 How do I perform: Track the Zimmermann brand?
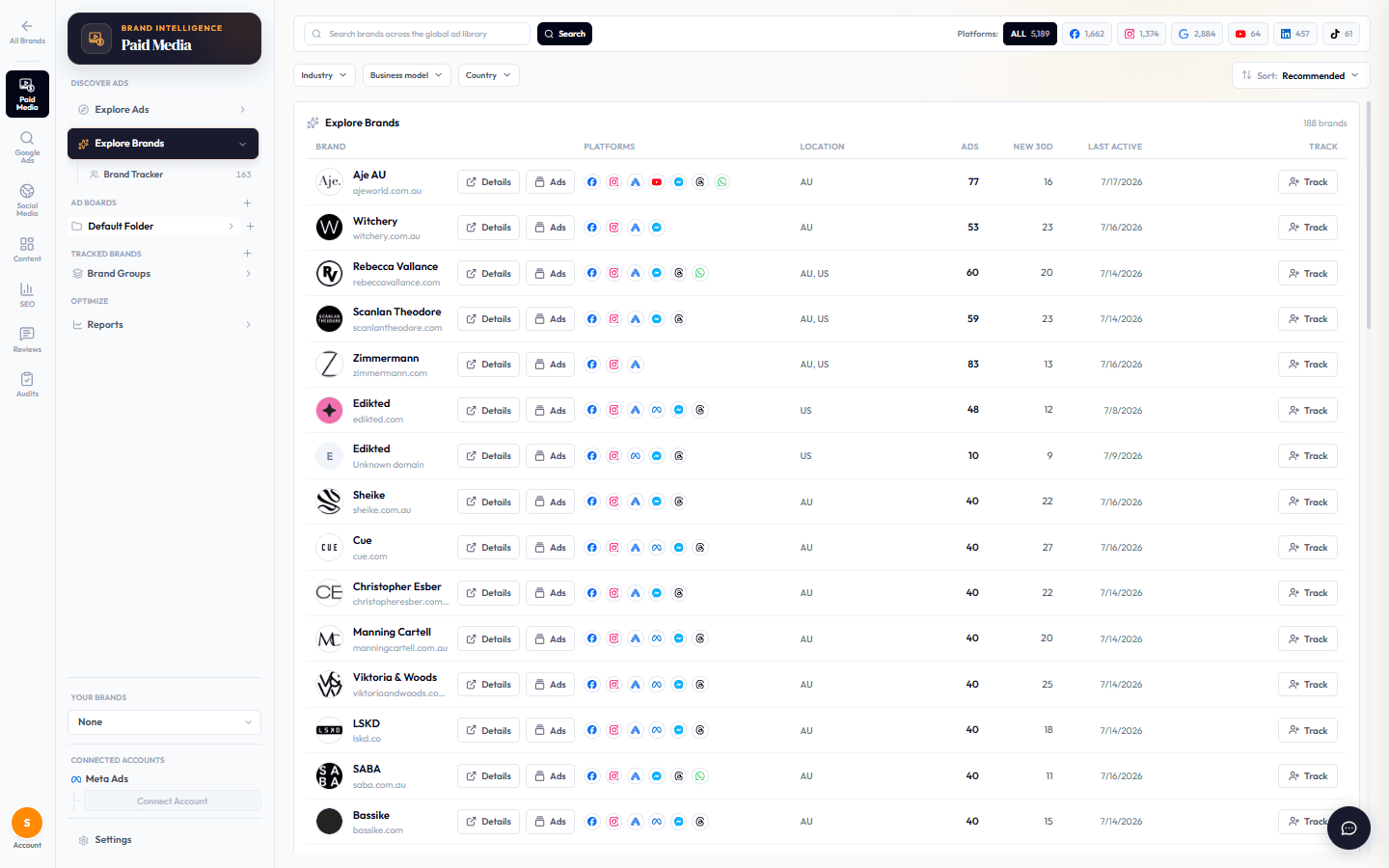1308,365
